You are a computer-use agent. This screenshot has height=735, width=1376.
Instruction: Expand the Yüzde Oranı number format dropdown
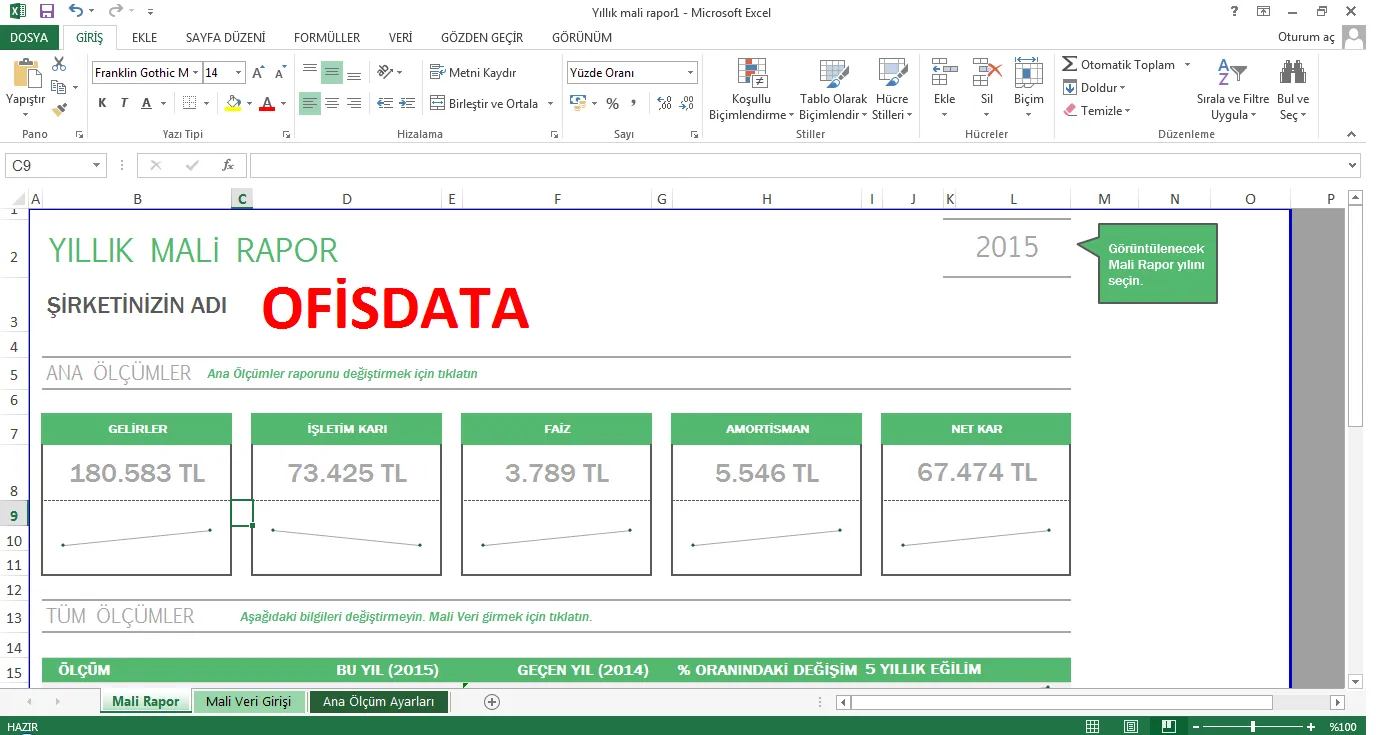point(690,72)
